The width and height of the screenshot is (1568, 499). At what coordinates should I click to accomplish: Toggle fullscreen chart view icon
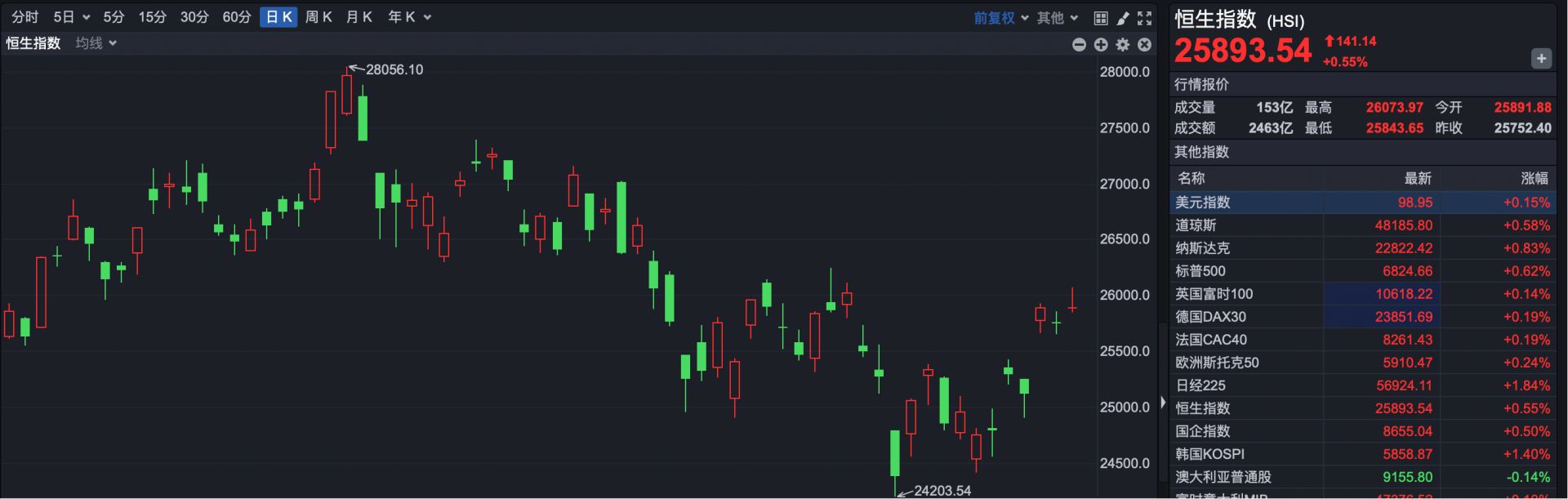[1145, 18]
